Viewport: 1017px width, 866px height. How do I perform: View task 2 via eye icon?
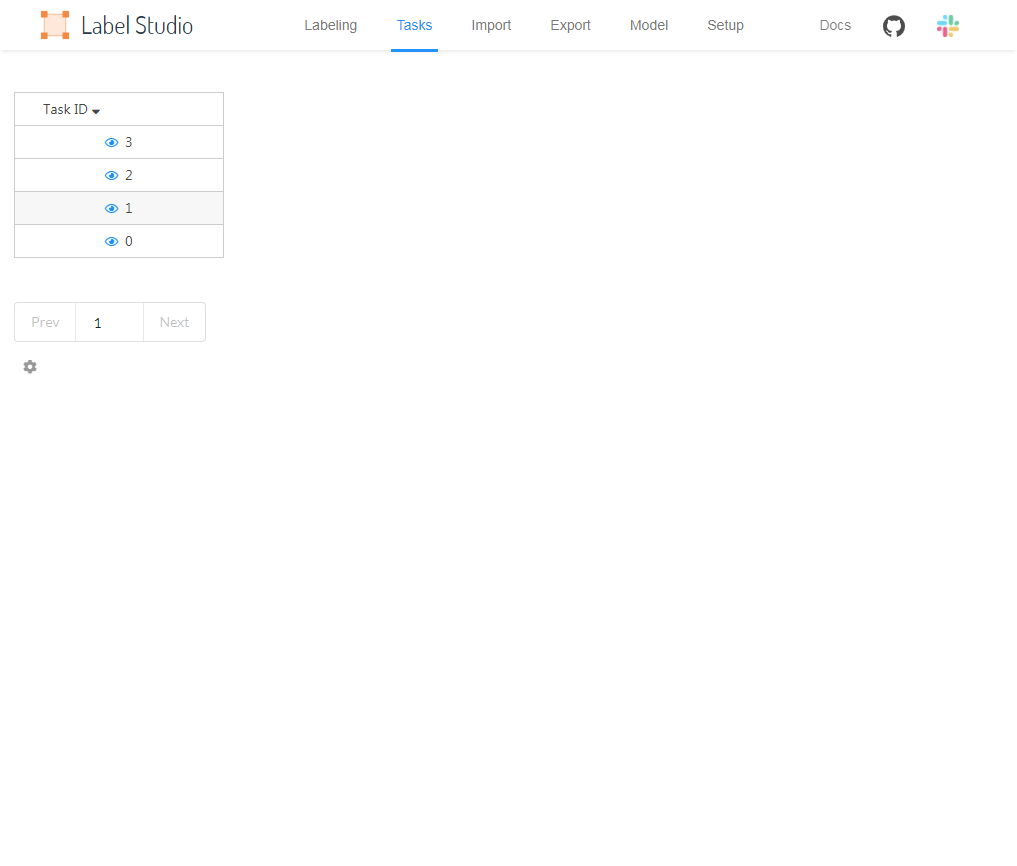(x=112, y=175)
